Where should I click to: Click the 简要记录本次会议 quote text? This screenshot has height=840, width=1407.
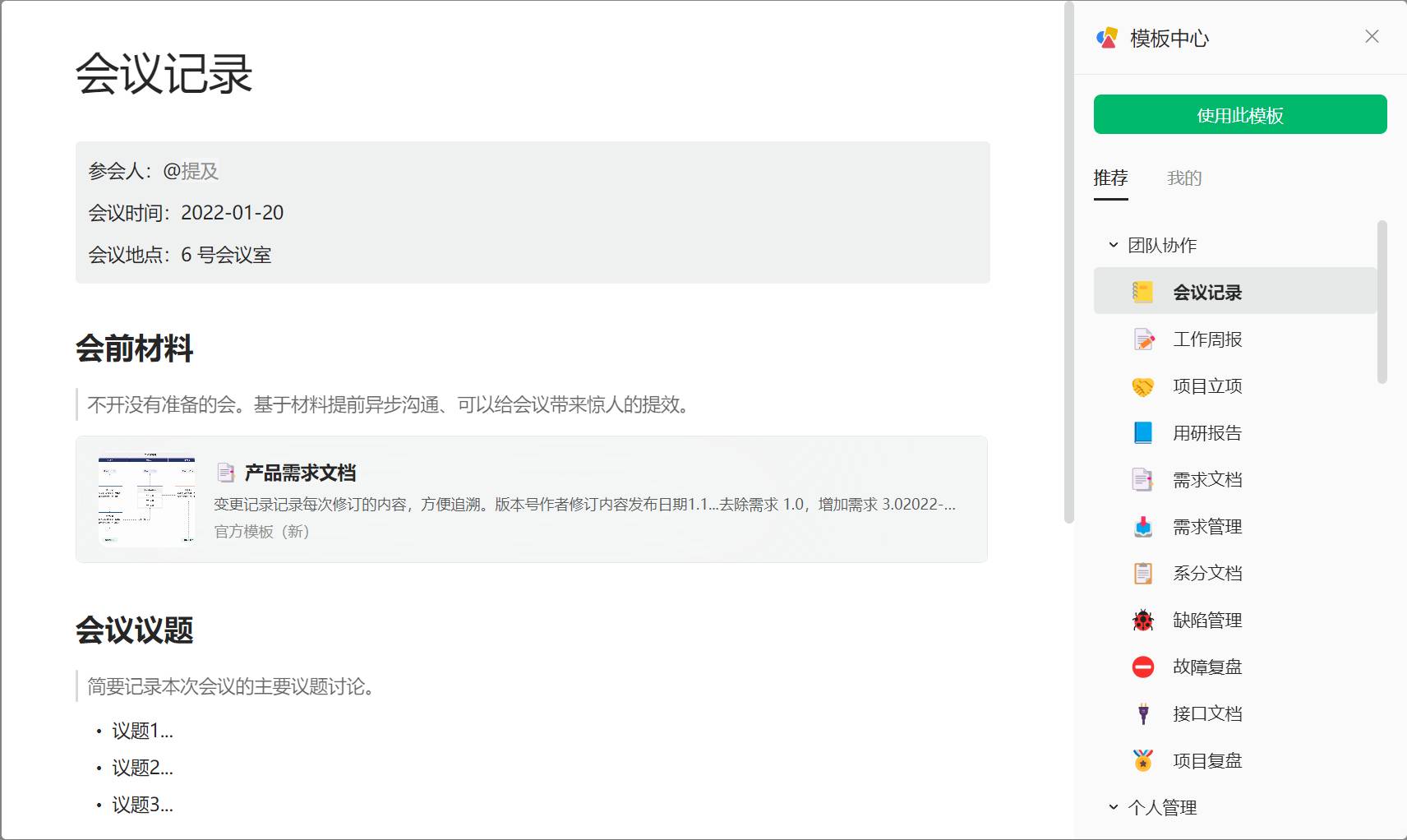coord(233,686)
